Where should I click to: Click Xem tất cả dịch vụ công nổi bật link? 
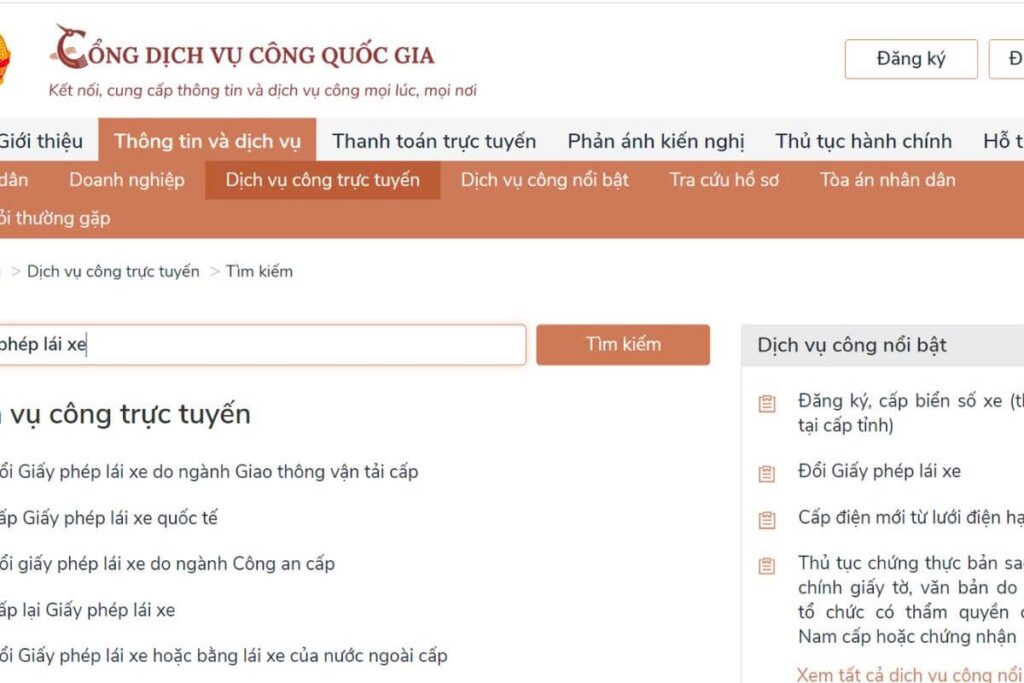pyautogui.click(x=908, y=674)
